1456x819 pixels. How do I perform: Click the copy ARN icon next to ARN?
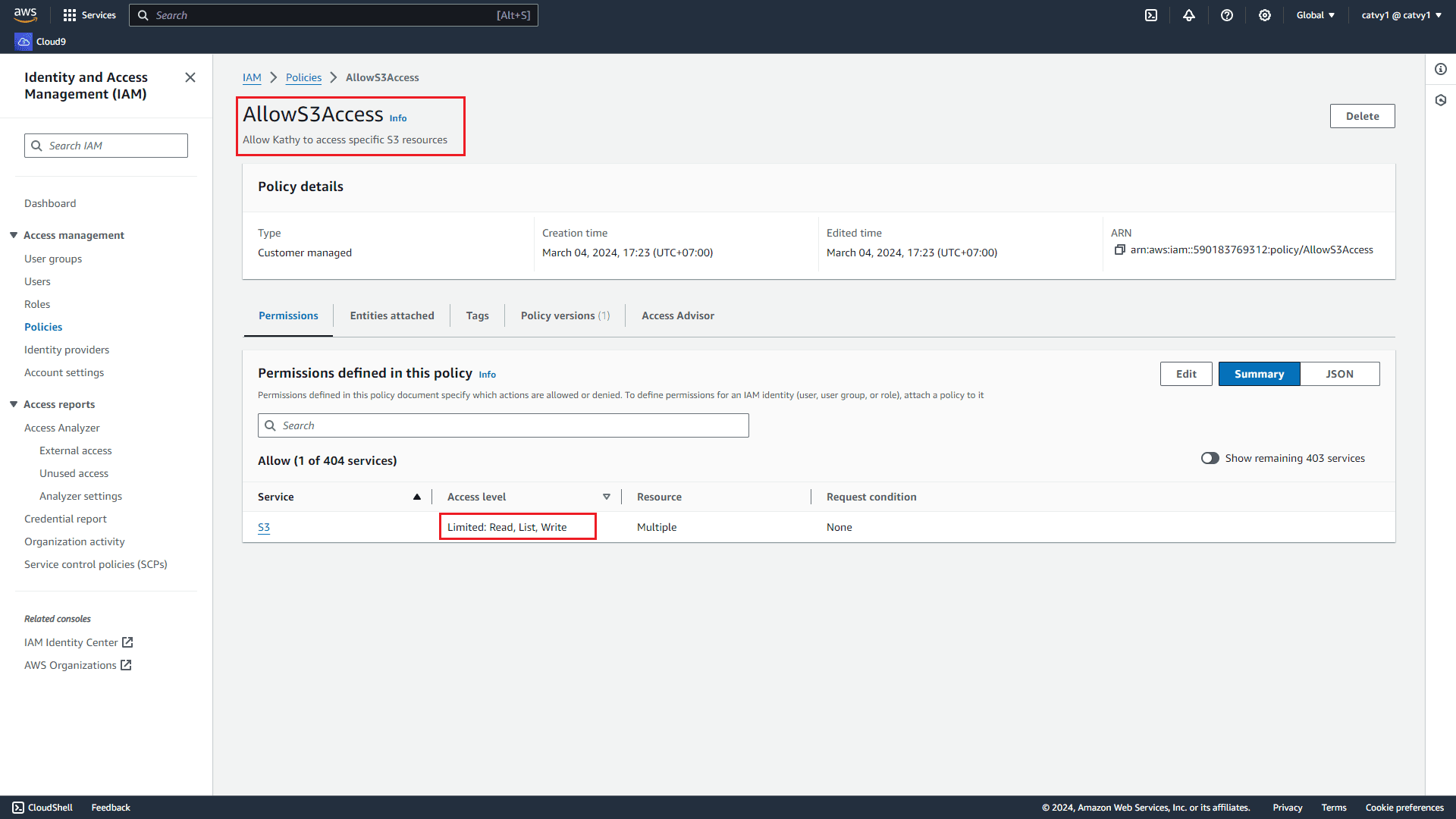pyautogui.click(x=1120, y=250)
